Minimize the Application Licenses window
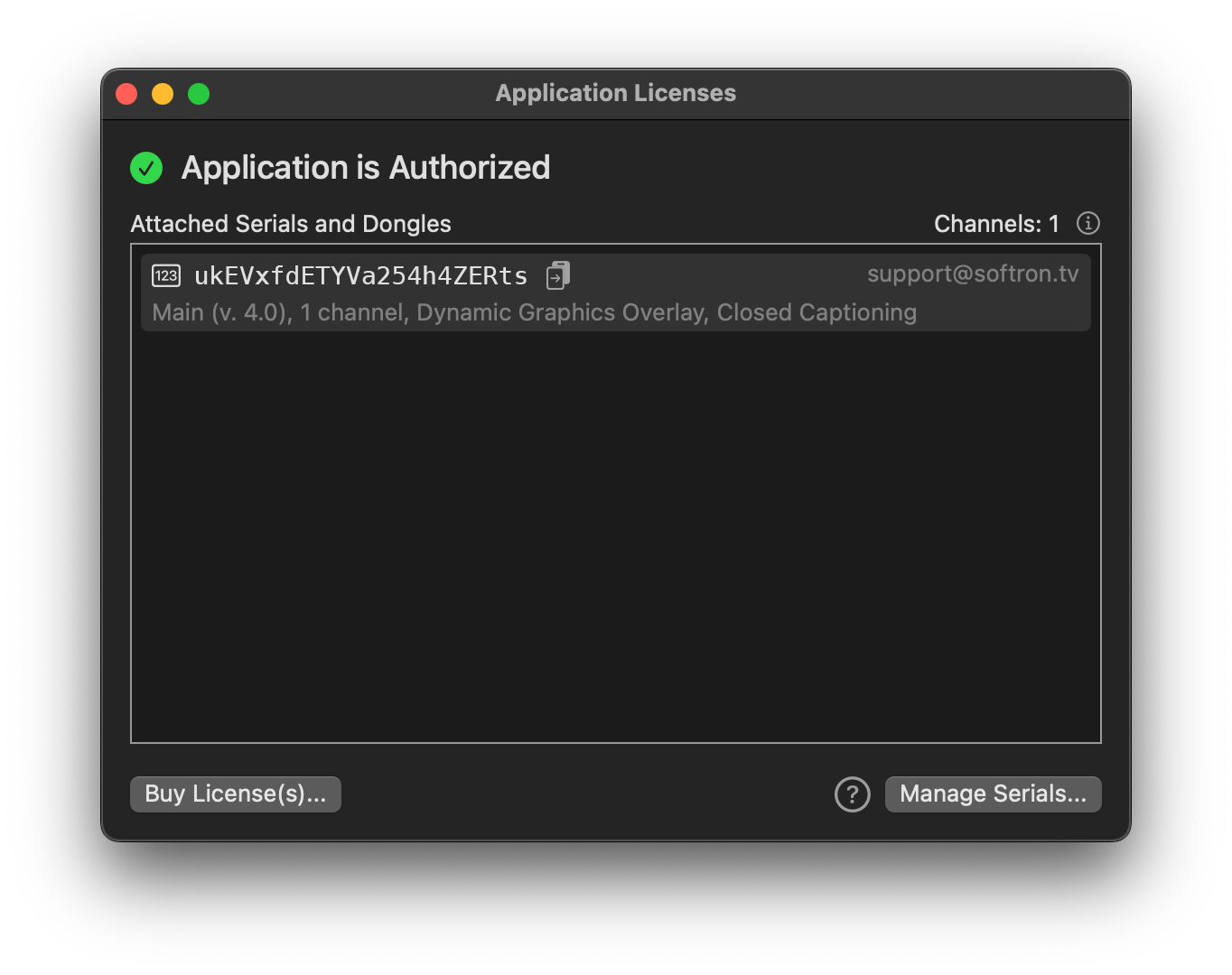This screenshot has width=1232, height=975. [163, 94]
